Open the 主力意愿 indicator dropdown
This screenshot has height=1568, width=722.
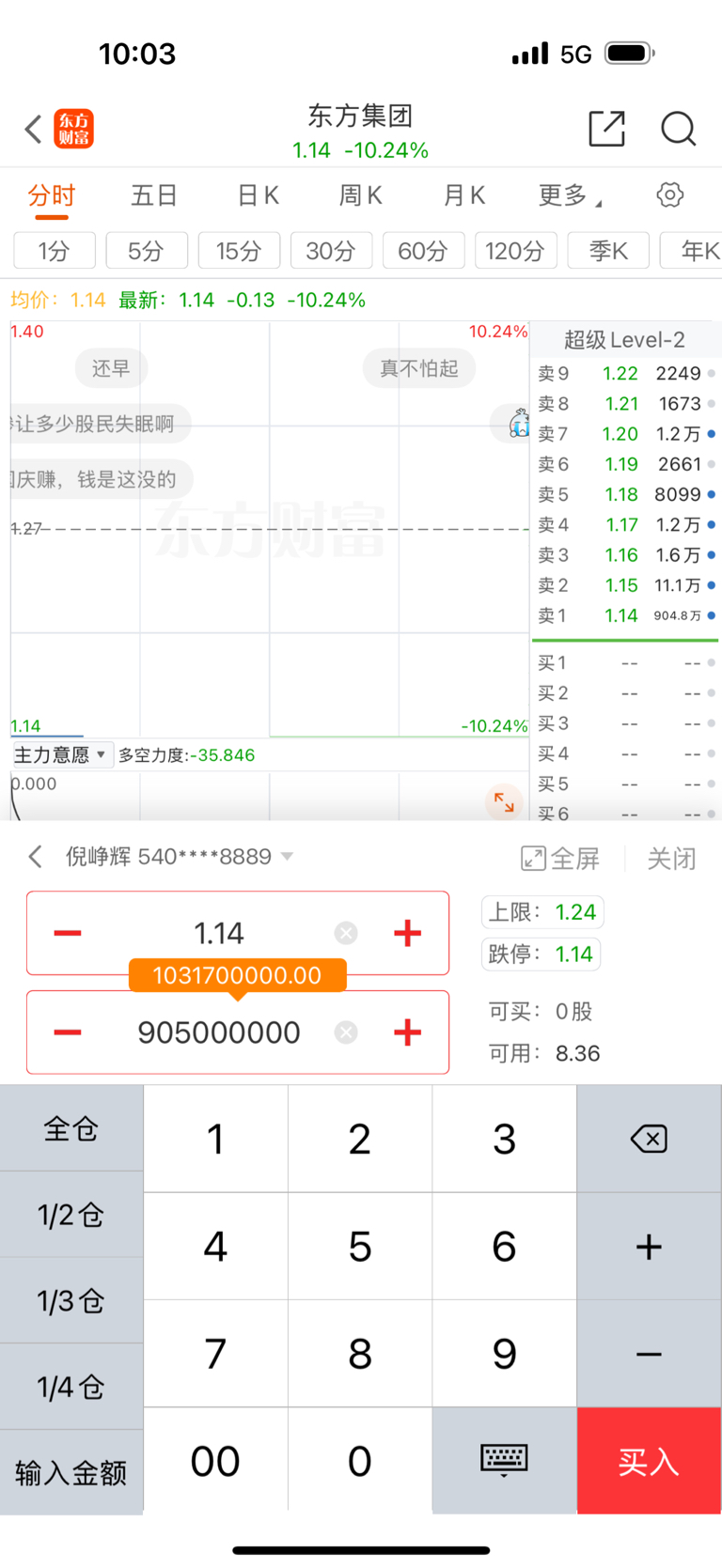(63, 754)
